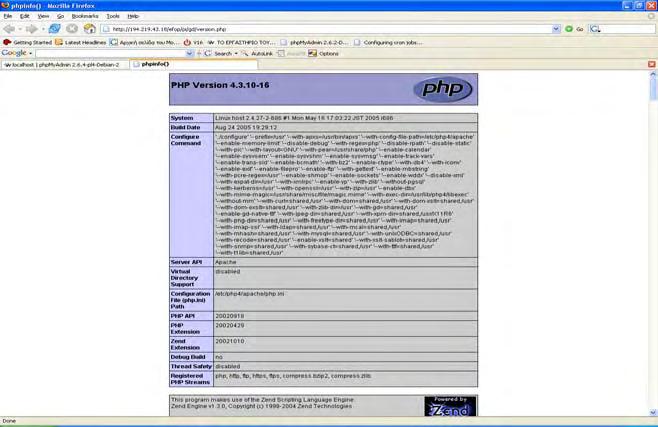This screenshot has width=658, height=427.
Task: Click the 'PHP Version 4.3.10-16' heading
Action: 220,85
